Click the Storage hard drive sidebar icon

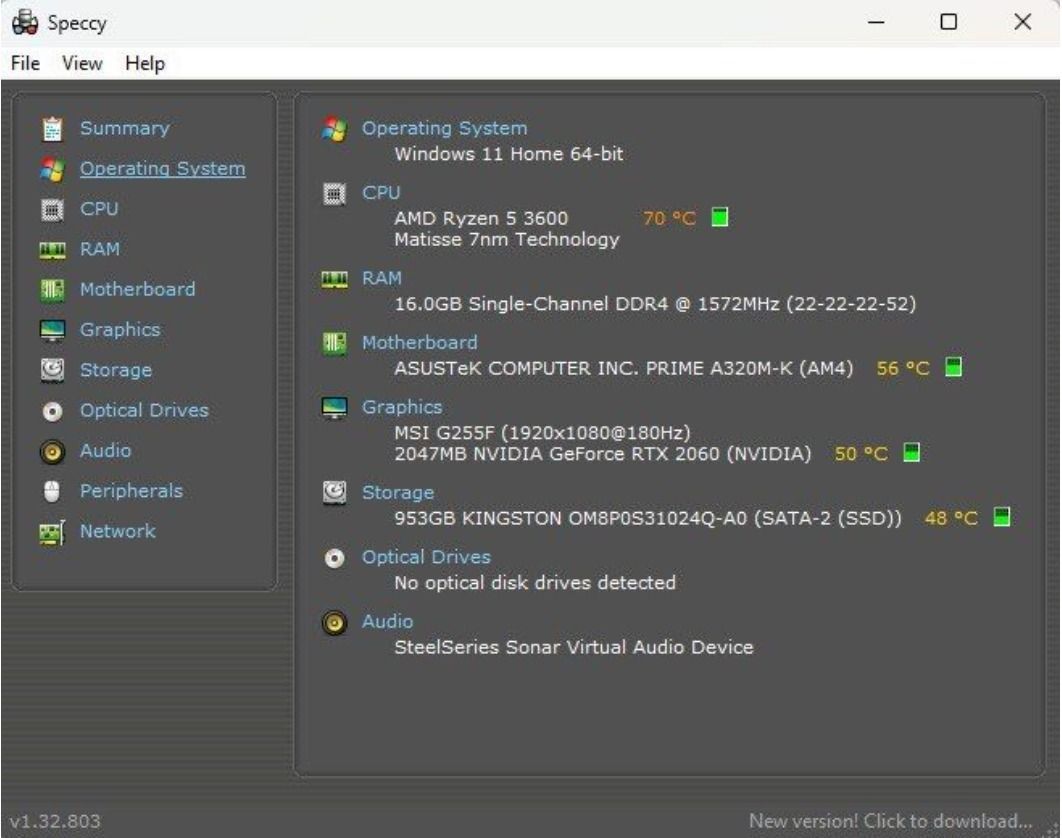pyautogui.click(x=52, y=371)
